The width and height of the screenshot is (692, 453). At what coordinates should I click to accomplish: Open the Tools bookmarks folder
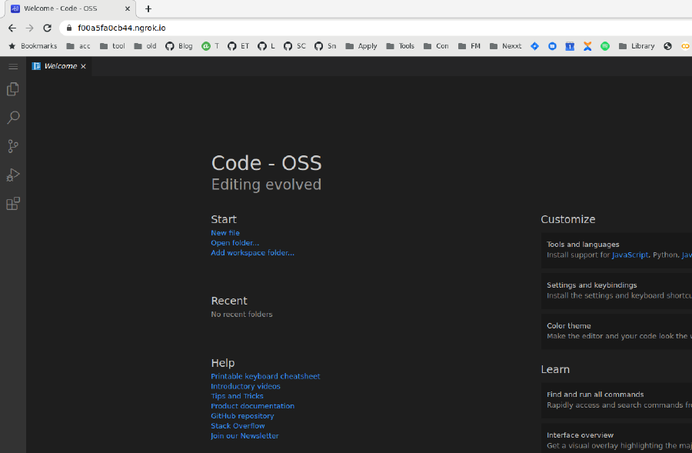400,46
